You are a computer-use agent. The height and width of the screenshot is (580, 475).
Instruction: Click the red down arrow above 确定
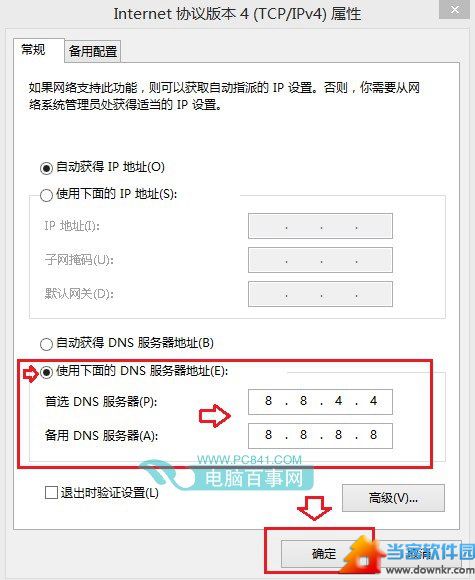[x=314, y=508]
